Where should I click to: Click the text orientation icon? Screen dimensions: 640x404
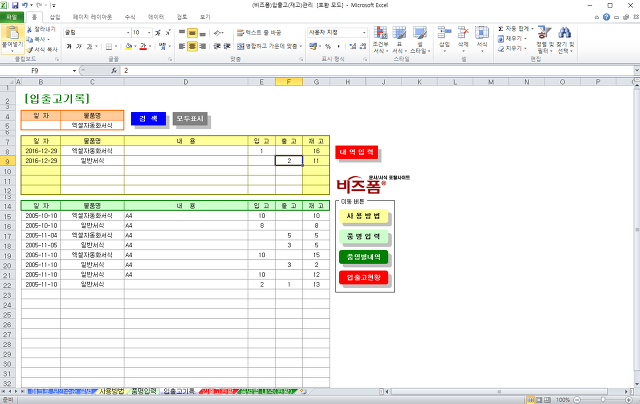(218, 33)
